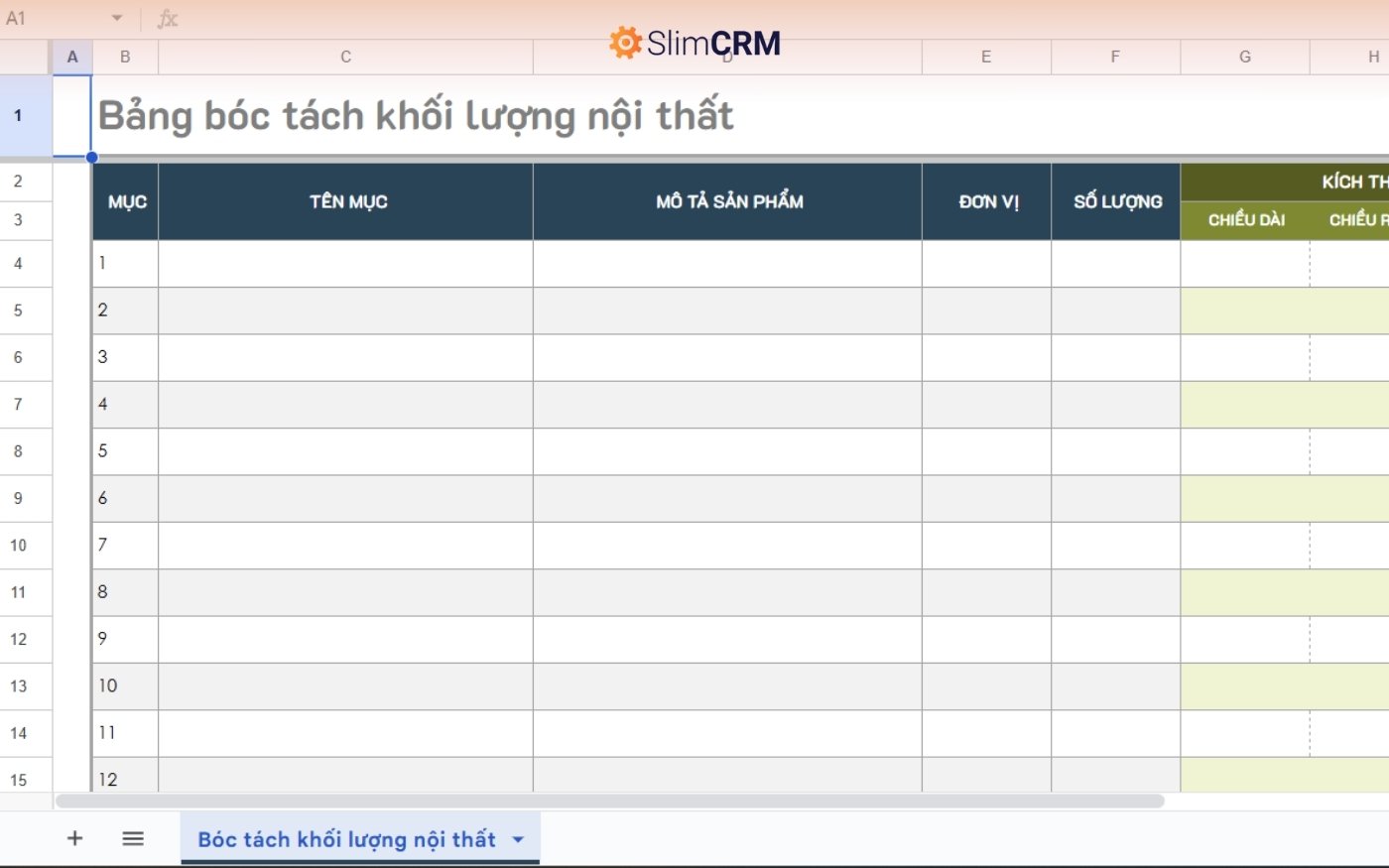Image resolution: width=1389 pixels, height=868 pixels.
Task: Click the MỤC cell numbered 2
Action: tap(126, 310)
